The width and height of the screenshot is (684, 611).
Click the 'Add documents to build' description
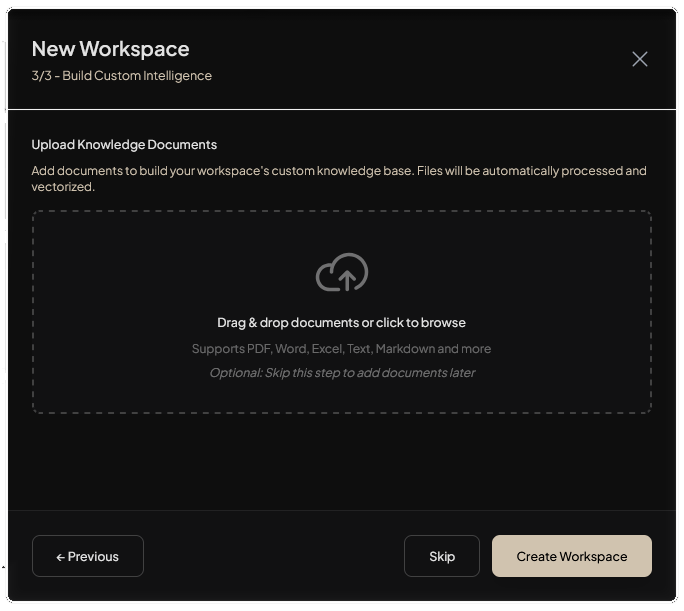(339, 178)
